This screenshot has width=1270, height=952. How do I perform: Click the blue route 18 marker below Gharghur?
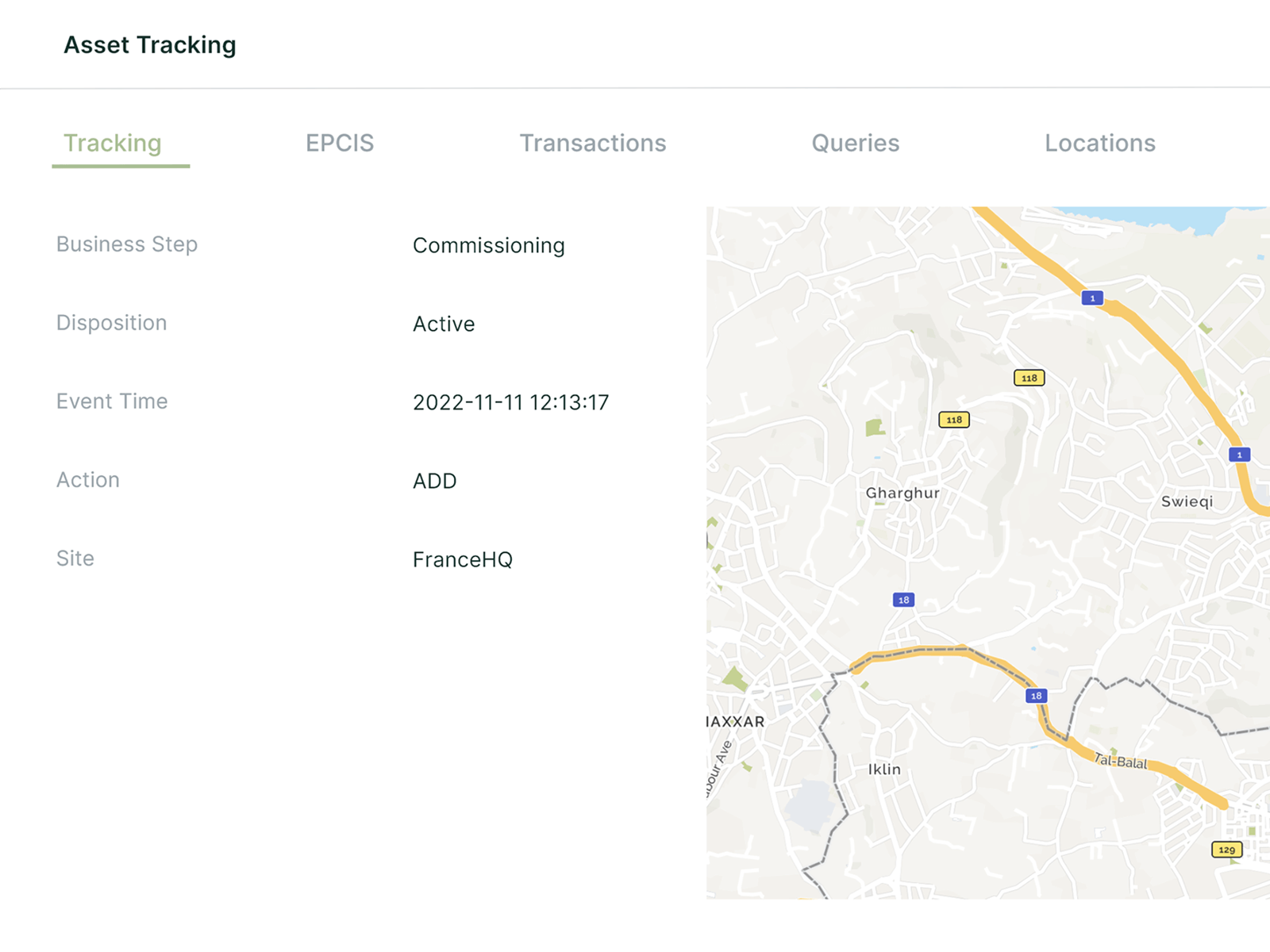point(903,600)
